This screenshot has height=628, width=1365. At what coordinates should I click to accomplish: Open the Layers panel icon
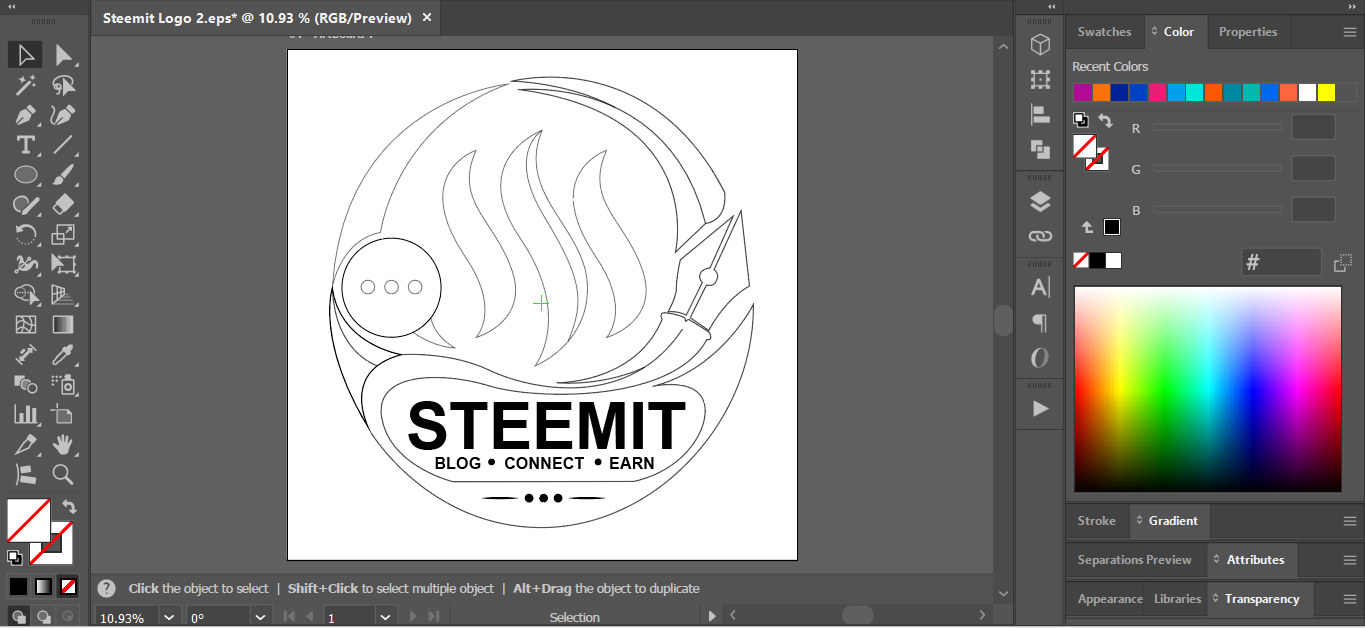pyautogui.click(x=1040, y=201)
